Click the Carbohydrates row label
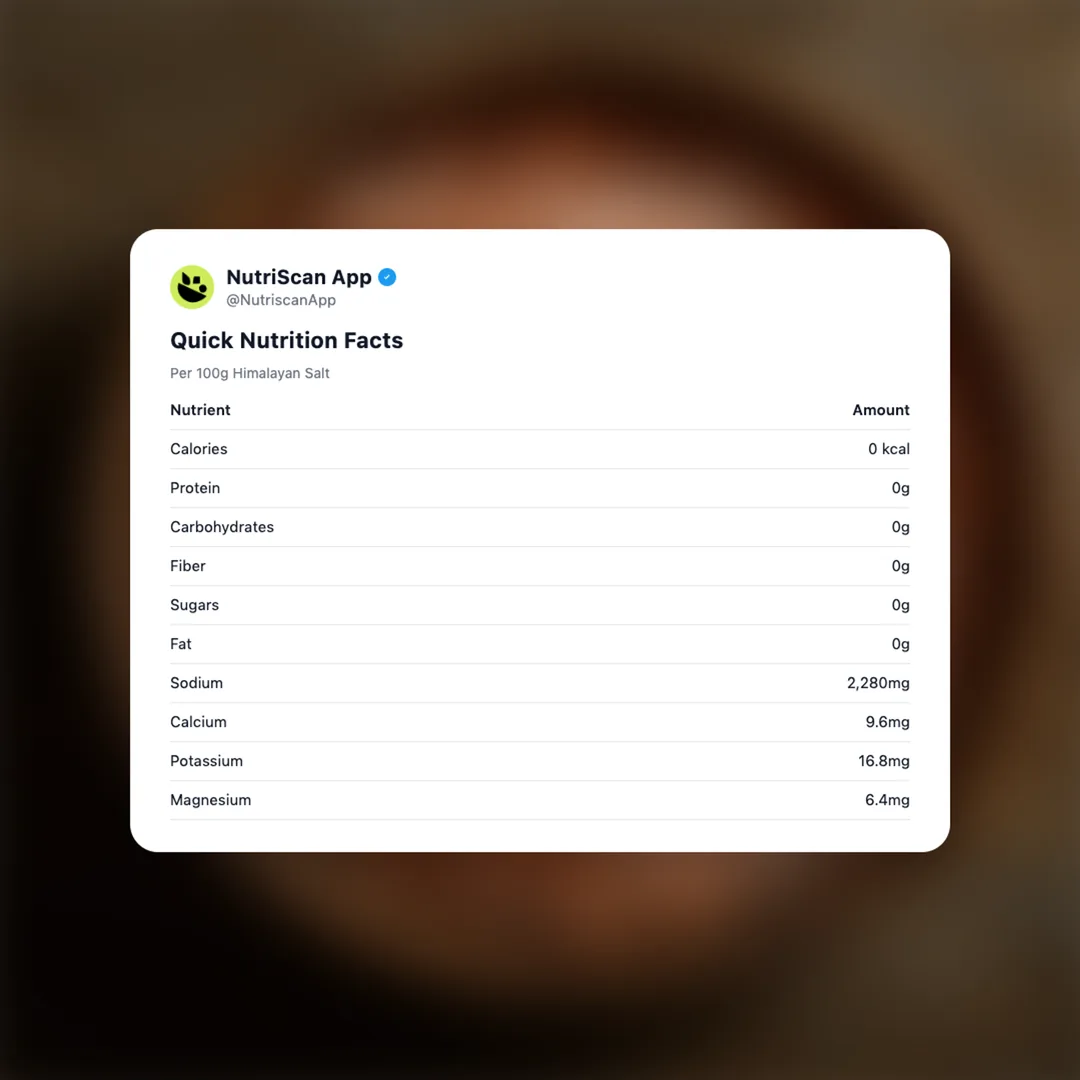The width and height of the screenshot is (1080, 1080). tap(222, 527)
